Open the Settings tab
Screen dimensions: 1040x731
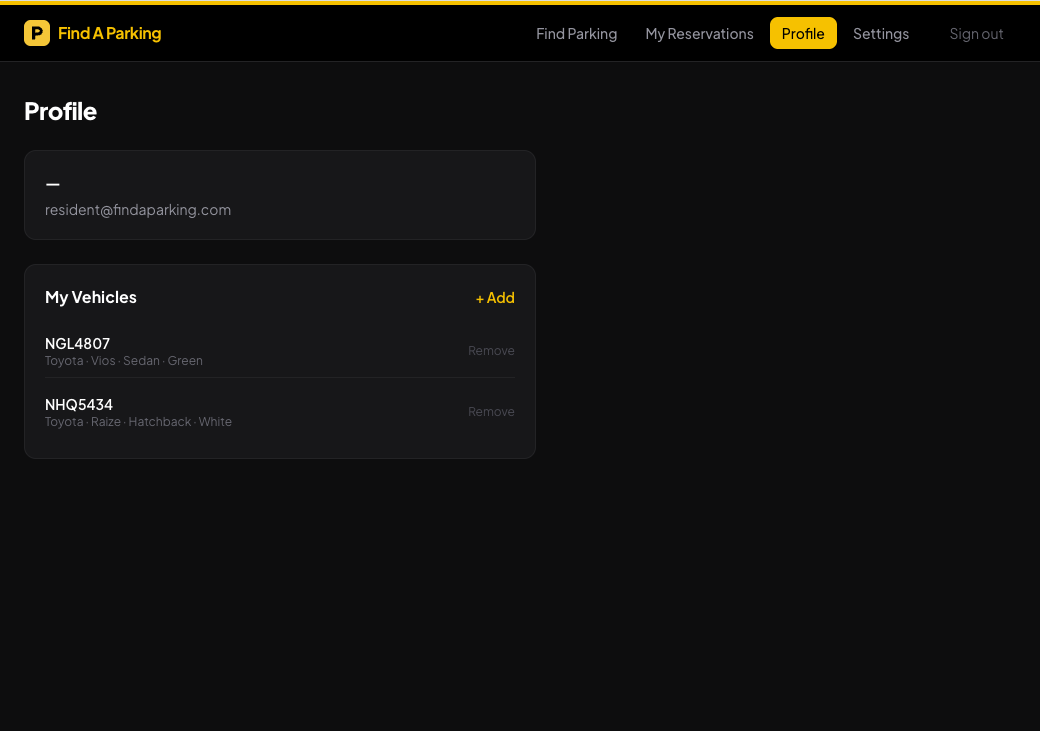pos(881,34)
